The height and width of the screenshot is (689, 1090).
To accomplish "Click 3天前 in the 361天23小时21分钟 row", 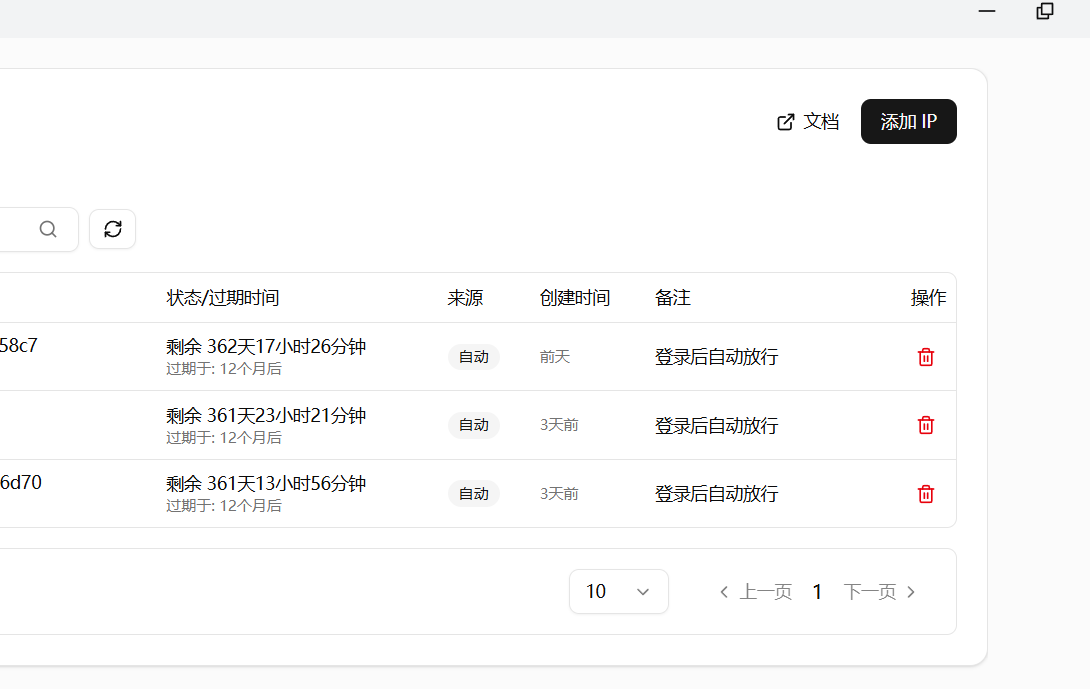I will 559,425.
